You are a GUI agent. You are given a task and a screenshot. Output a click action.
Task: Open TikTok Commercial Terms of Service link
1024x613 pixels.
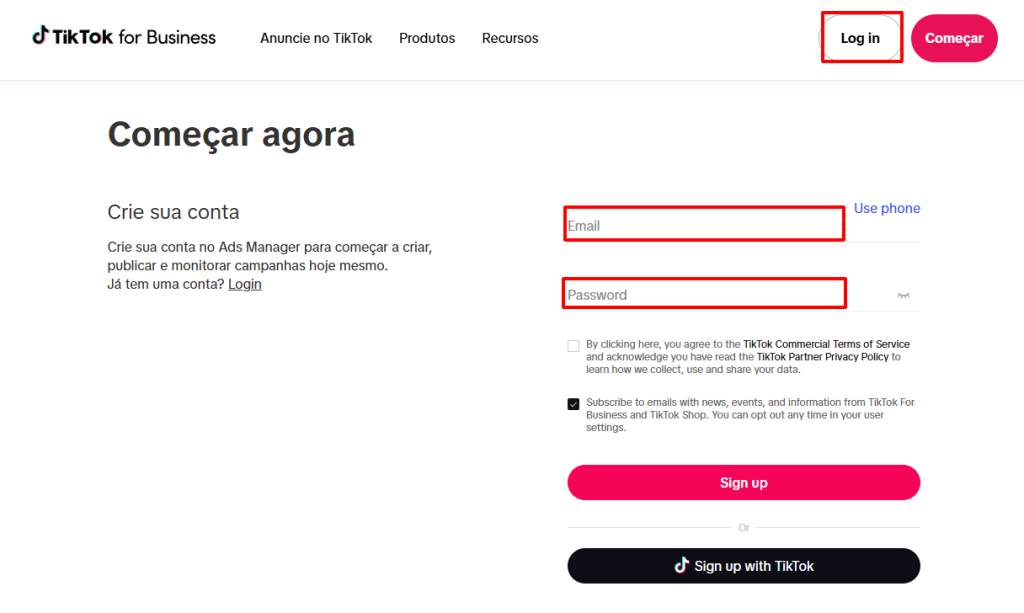point(826,344)
